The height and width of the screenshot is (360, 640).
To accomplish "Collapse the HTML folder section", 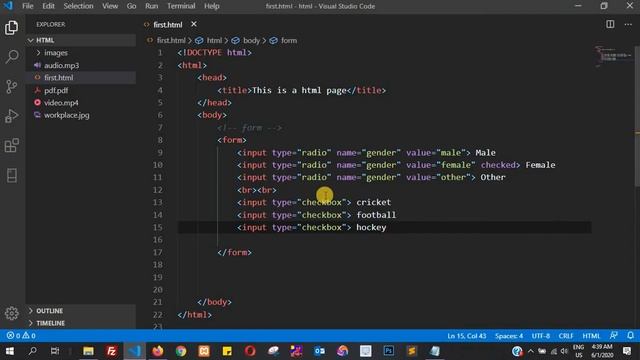I will (81, 40).
